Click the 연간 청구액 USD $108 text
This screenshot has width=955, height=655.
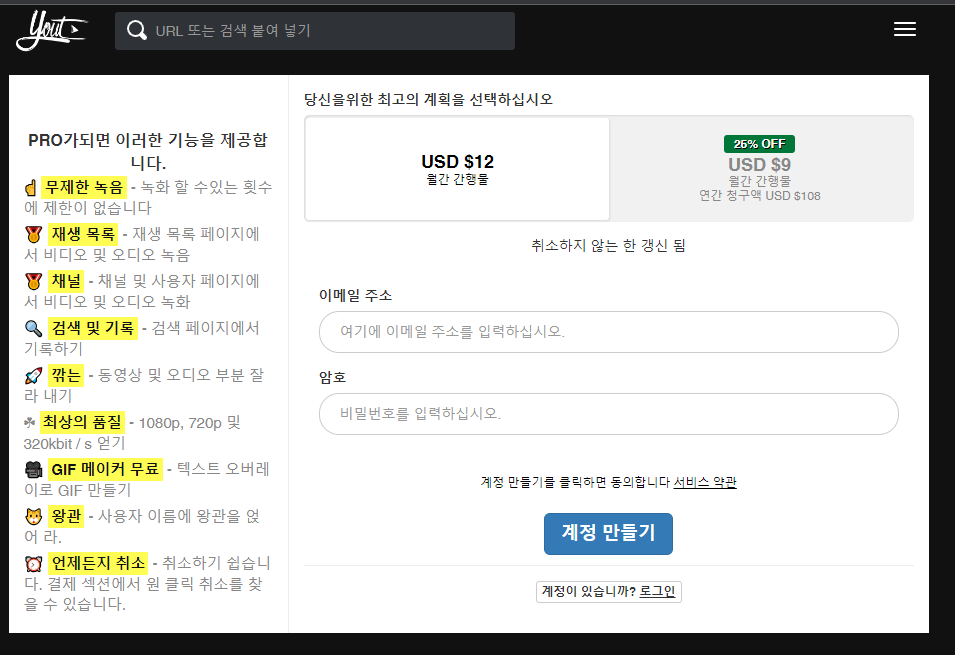tap(759, 196)
